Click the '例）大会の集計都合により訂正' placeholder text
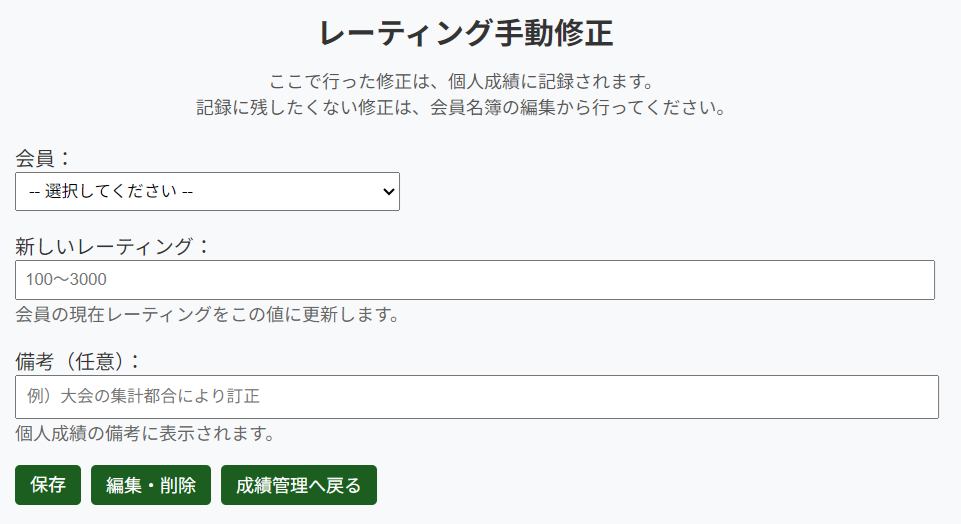This screenshot has width=961, height=524. pyautogui.click(x=144, y=397)
